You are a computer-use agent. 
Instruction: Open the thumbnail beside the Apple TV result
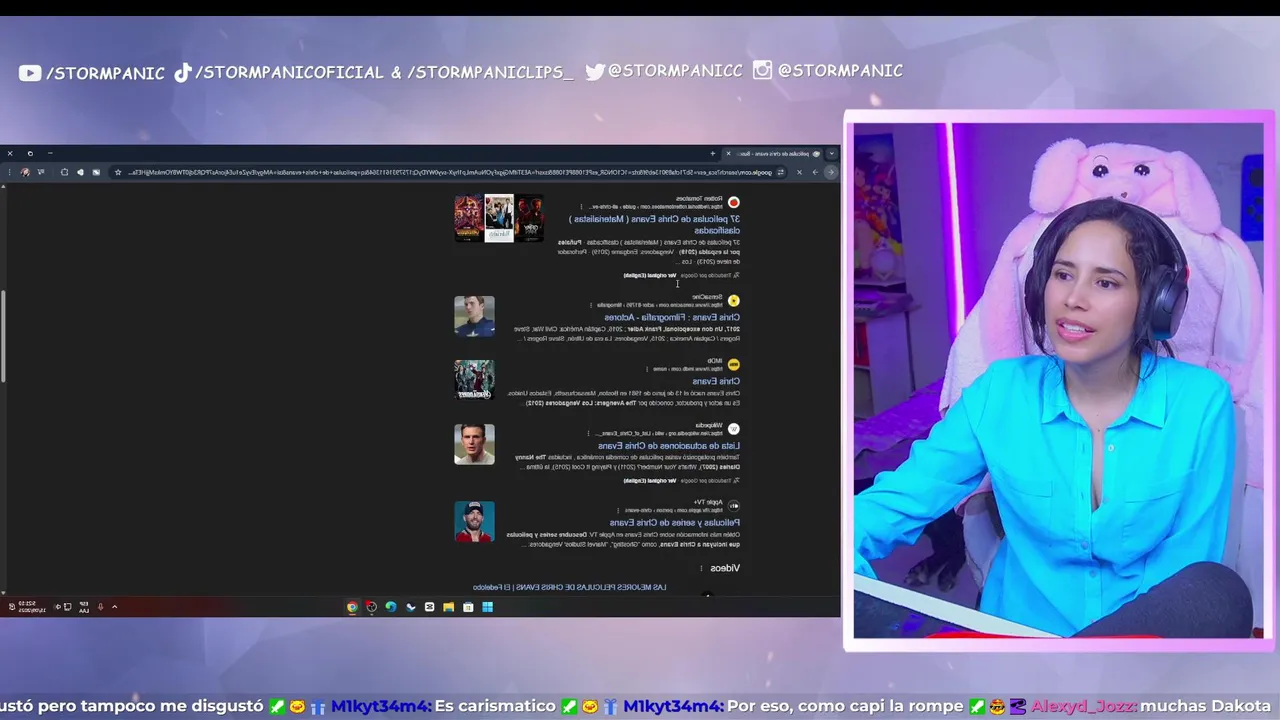474,521
